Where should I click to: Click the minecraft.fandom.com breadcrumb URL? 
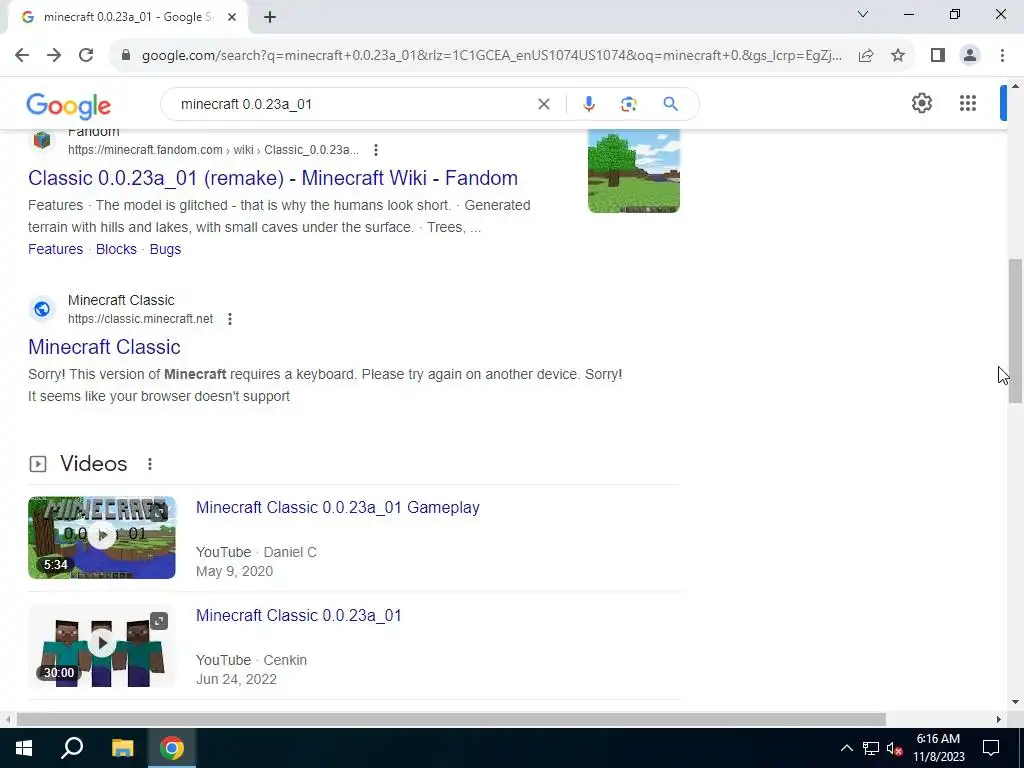pos(213,150)
